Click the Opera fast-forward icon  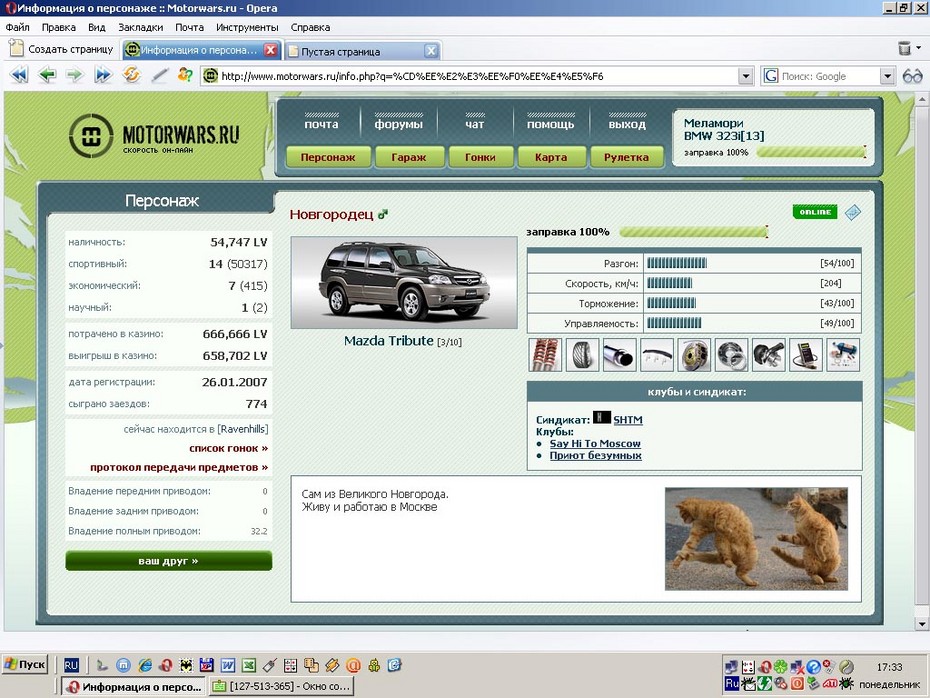(x=103, y=75)
